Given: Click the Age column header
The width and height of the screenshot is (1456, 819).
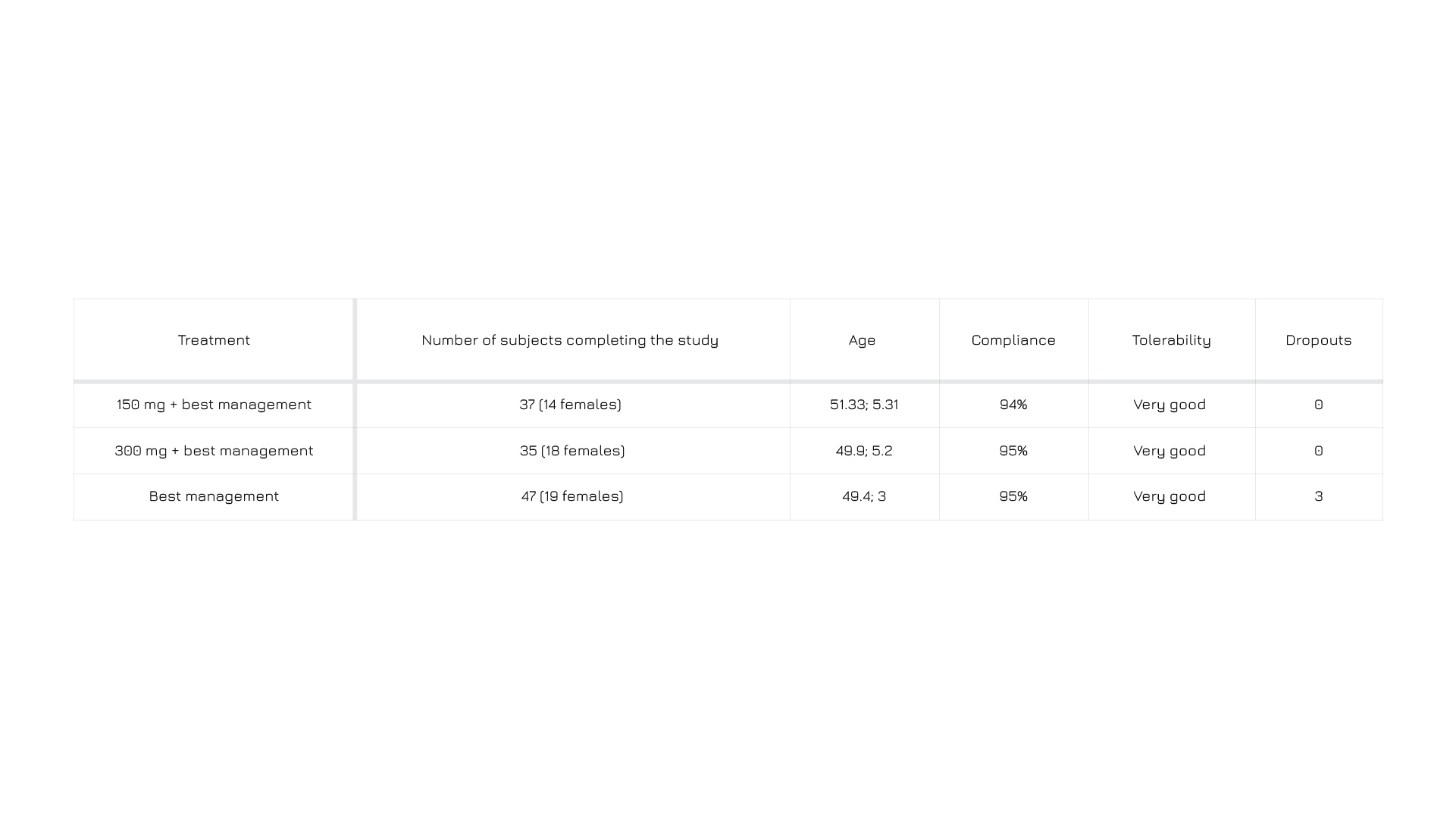Looking at the screenshot, I should 863,340.
